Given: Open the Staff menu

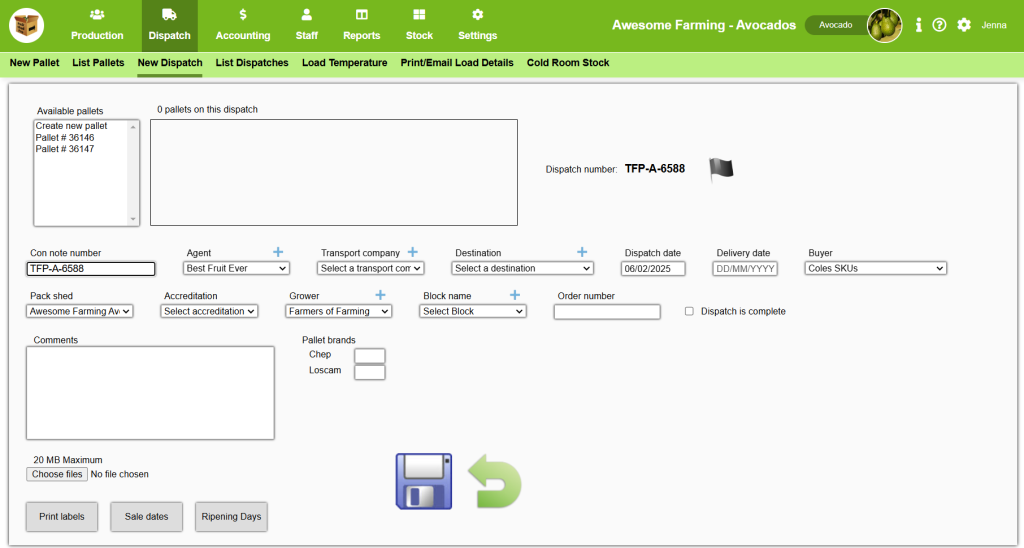Looking at the screenshot, I should point(306,26).
